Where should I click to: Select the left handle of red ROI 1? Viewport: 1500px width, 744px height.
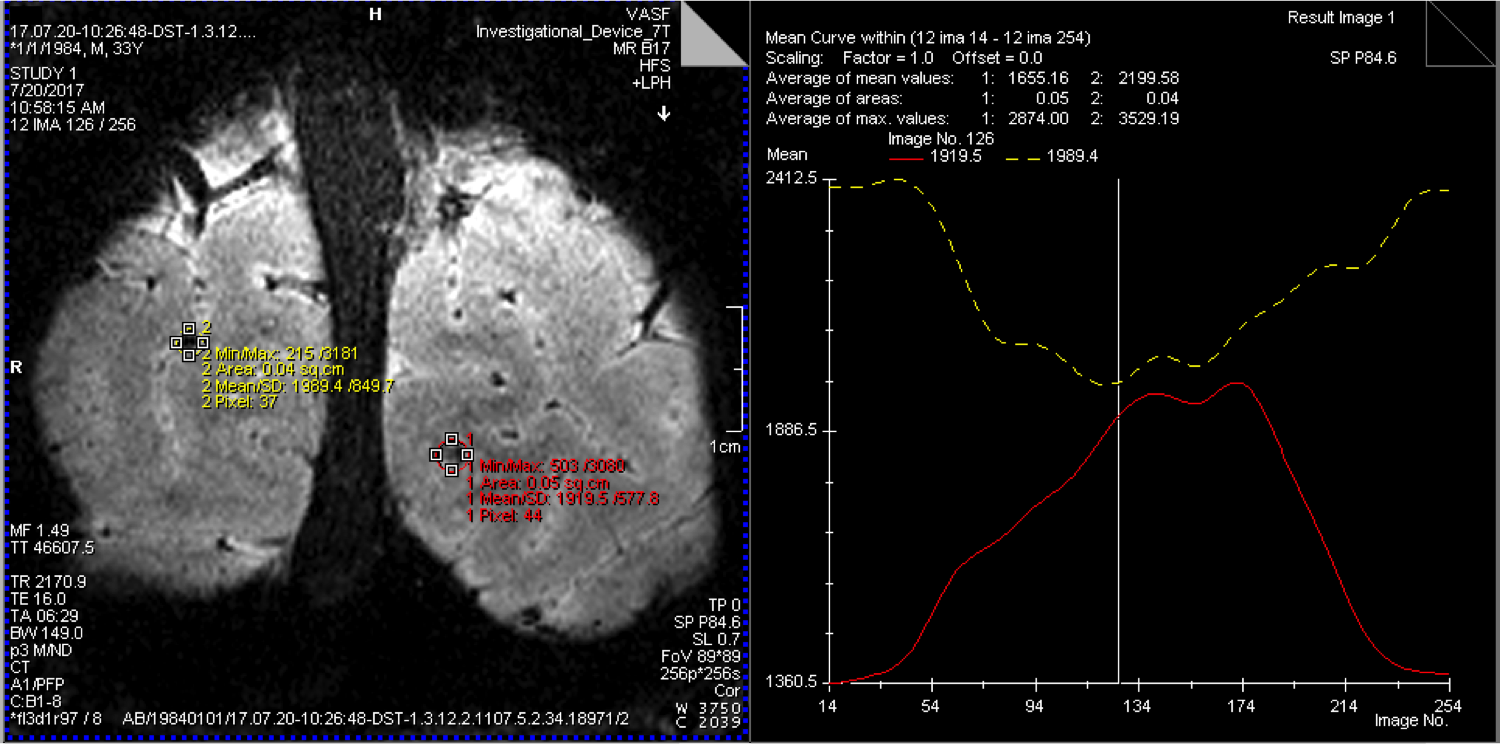pyautogui.click(x=436, y=454)
